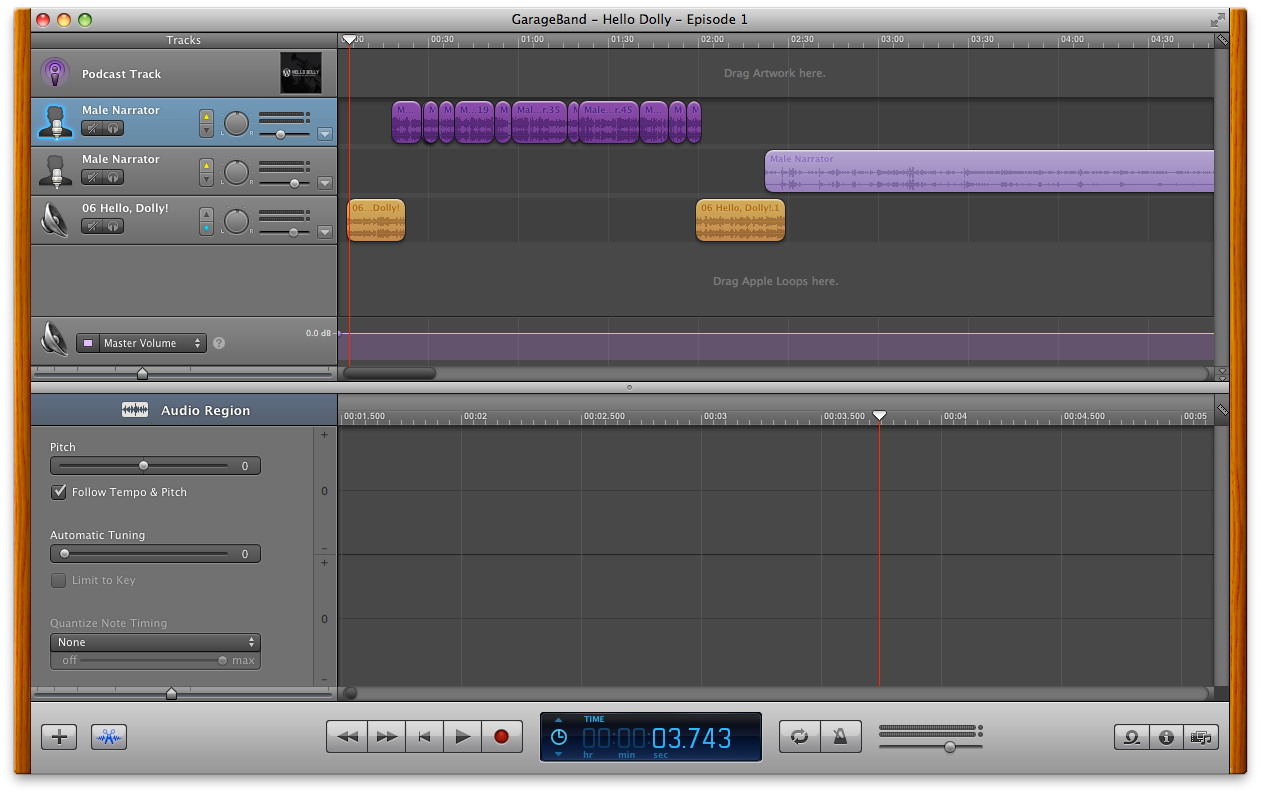This screenshot has height=794, width=1261.
Task: Open the Loop Browser
Action: coord(1132,737)
